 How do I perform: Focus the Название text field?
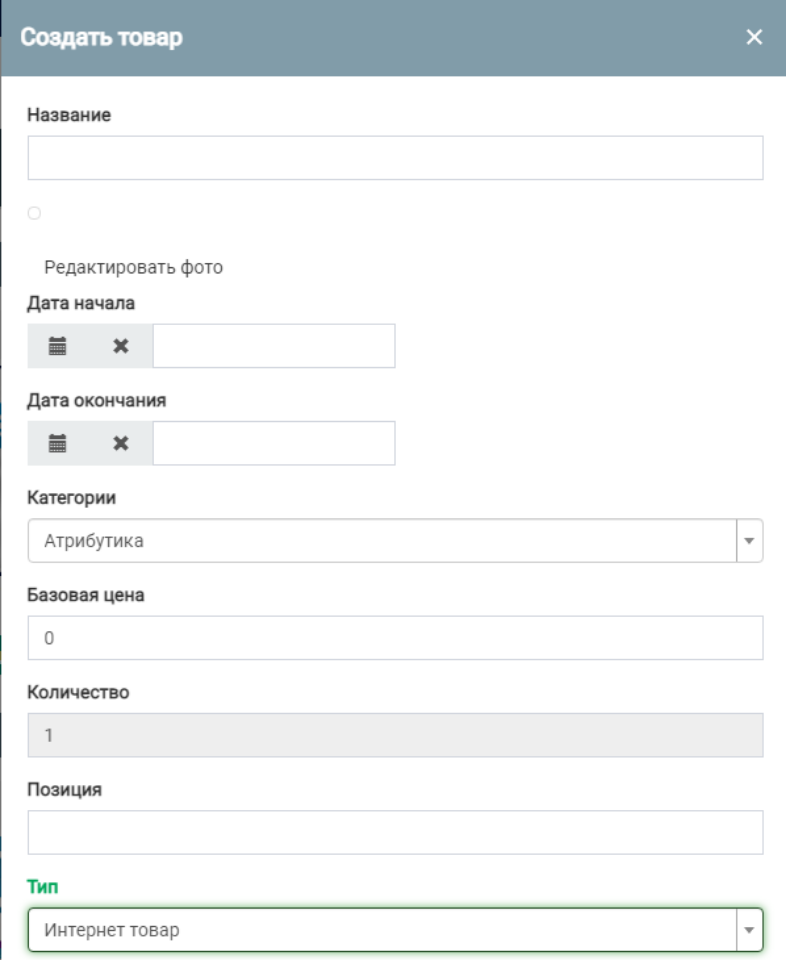pyautogui.click(x=395, y=158)
